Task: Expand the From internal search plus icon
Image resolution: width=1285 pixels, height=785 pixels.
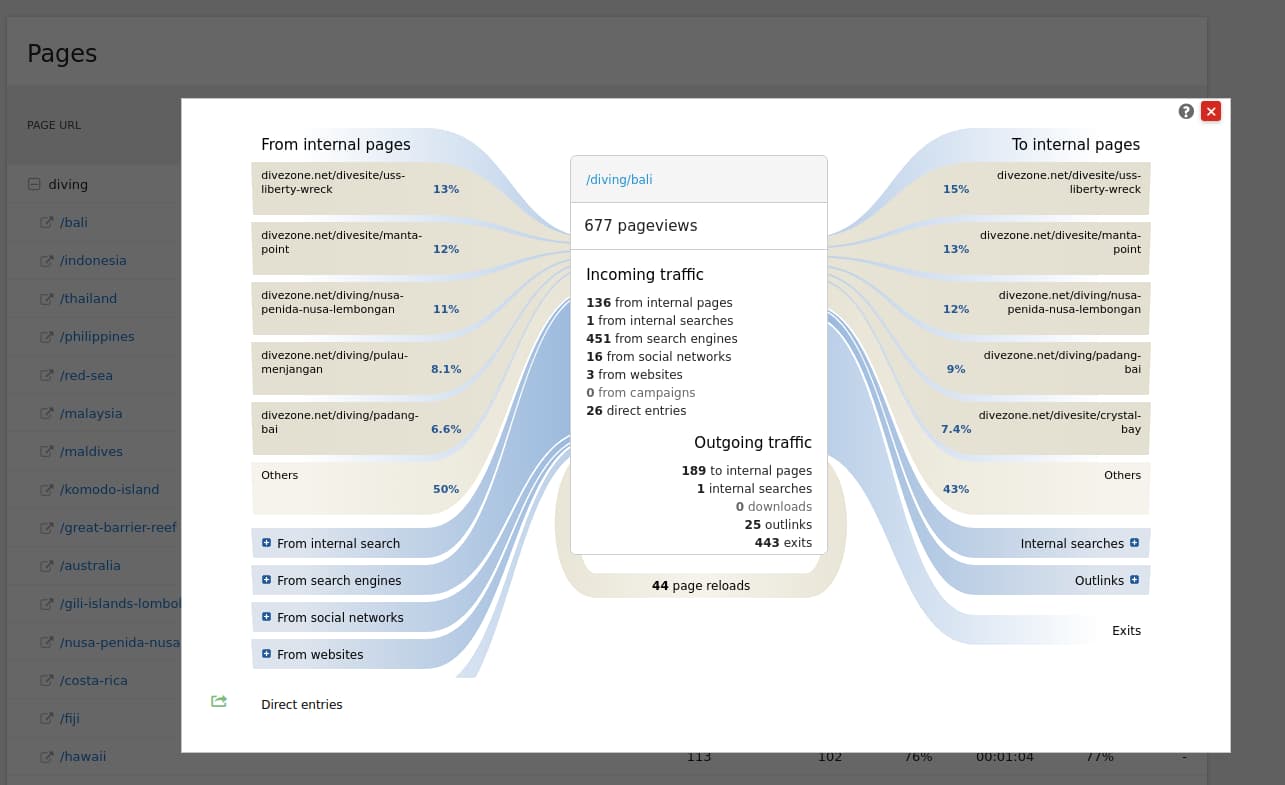Action: click(x=266, y=543)
